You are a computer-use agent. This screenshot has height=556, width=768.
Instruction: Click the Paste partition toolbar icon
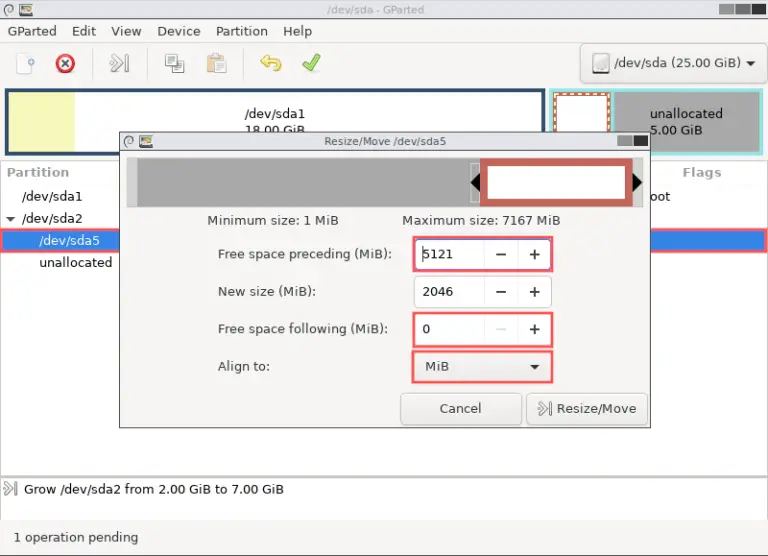point(216,64)
